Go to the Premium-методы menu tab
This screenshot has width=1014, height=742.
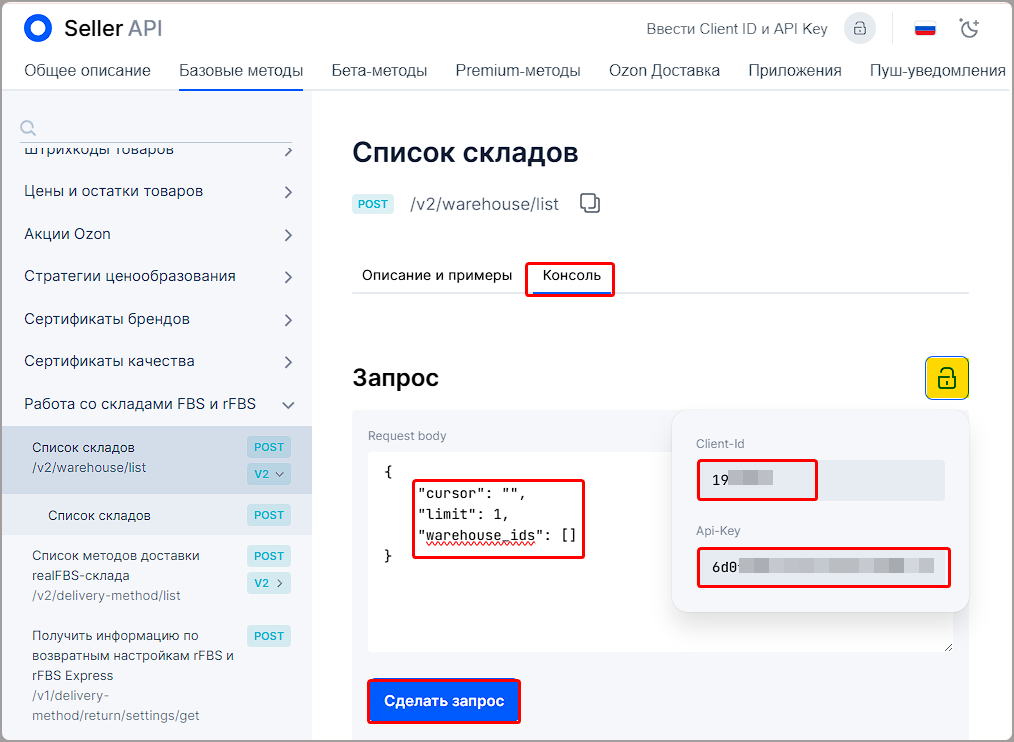click(517, 71)
